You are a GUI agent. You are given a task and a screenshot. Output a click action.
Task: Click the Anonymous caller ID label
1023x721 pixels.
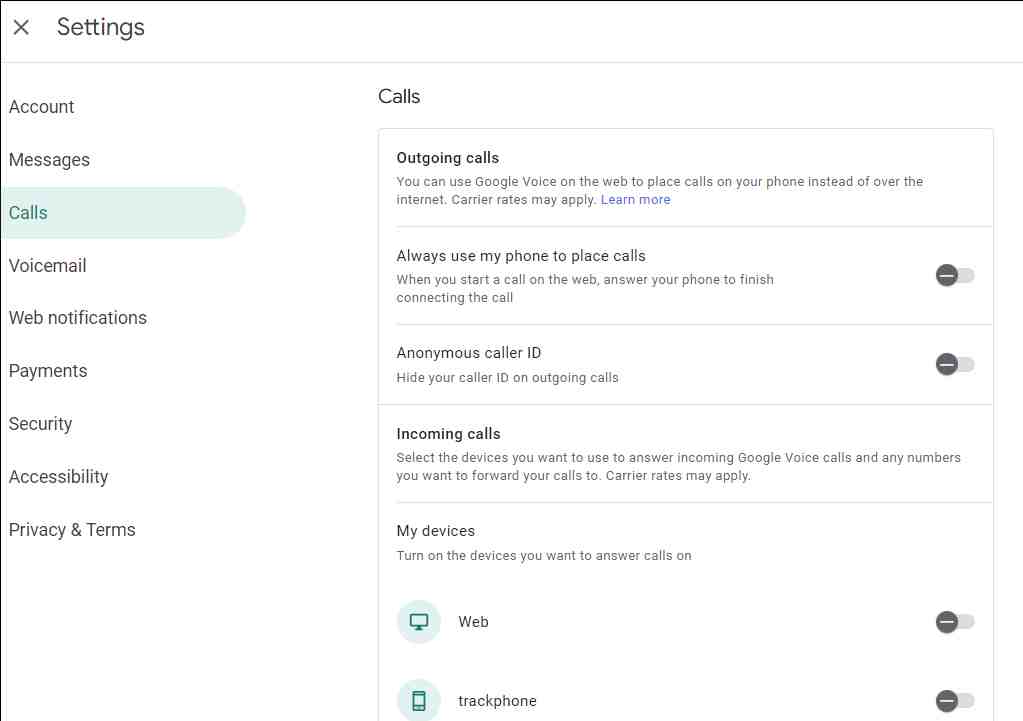(x=469, y=353)
